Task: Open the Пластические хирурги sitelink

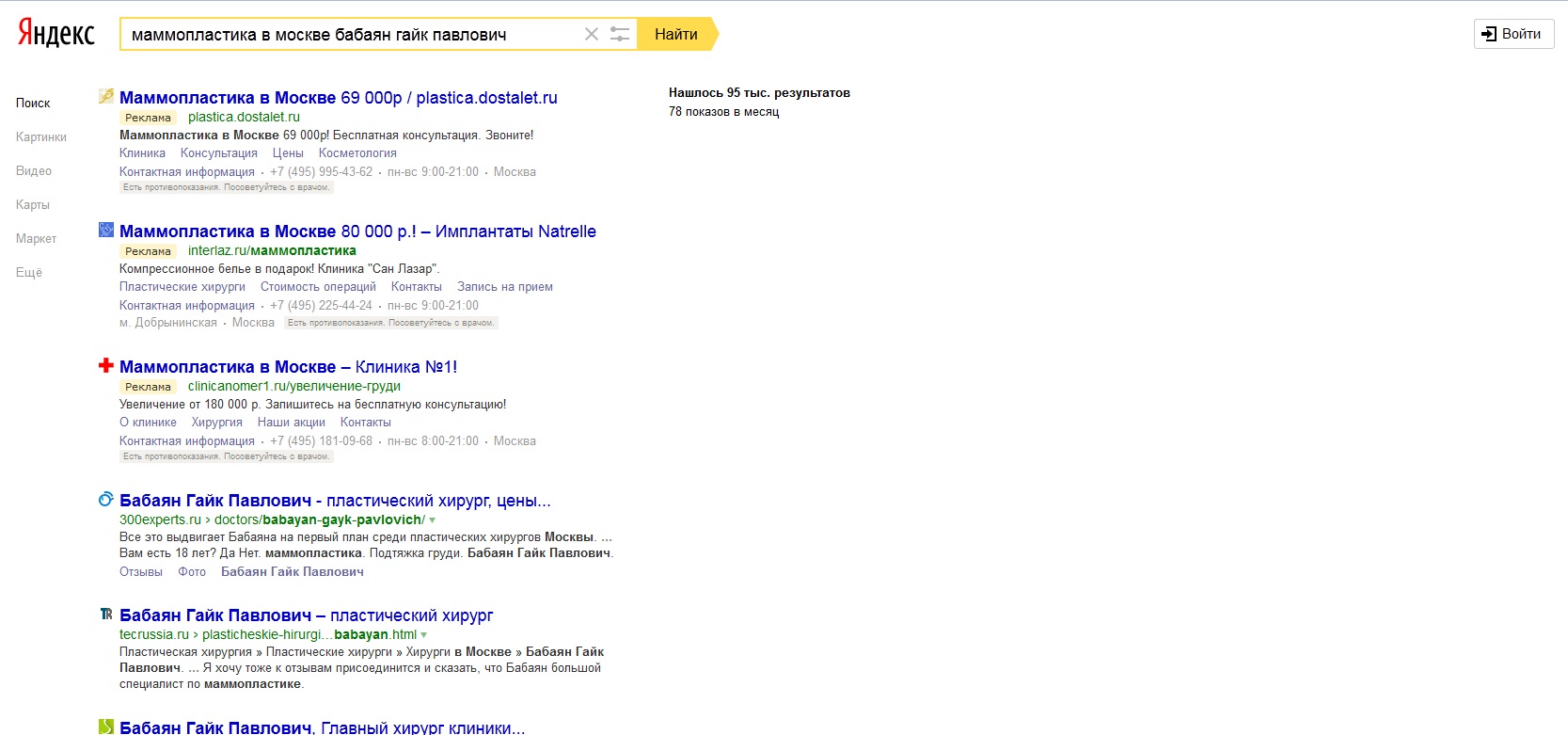Action: [182, 287]
